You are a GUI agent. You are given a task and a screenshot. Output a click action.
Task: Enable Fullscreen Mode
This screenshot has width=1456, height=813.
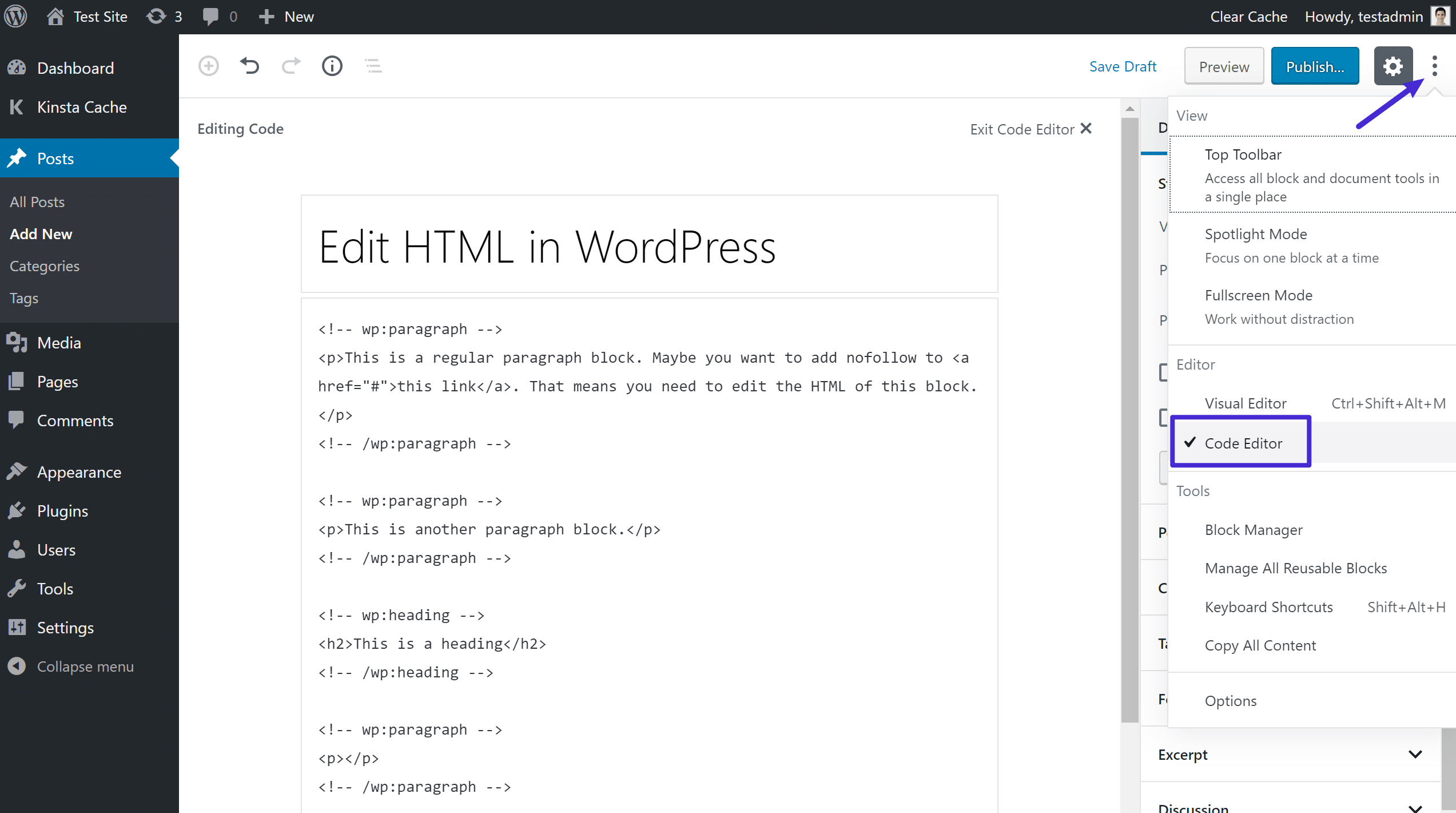click(x=1258, y=294)
